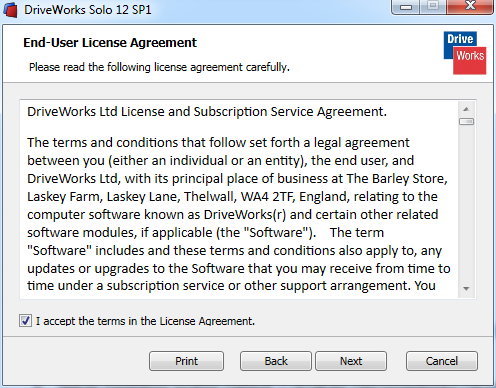Click the 'Please read the following license' subtitle
Screen dimensions: 496x388
click(x=159, y=67)
